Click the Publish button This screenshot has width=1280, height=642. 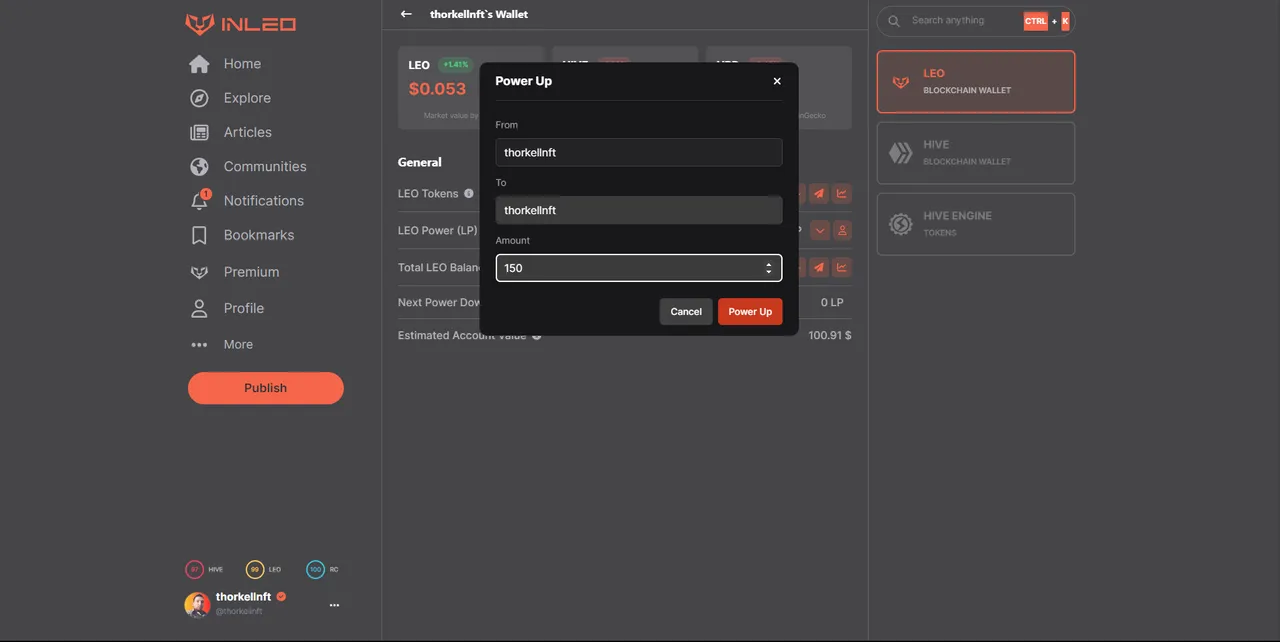pos(266,388)
